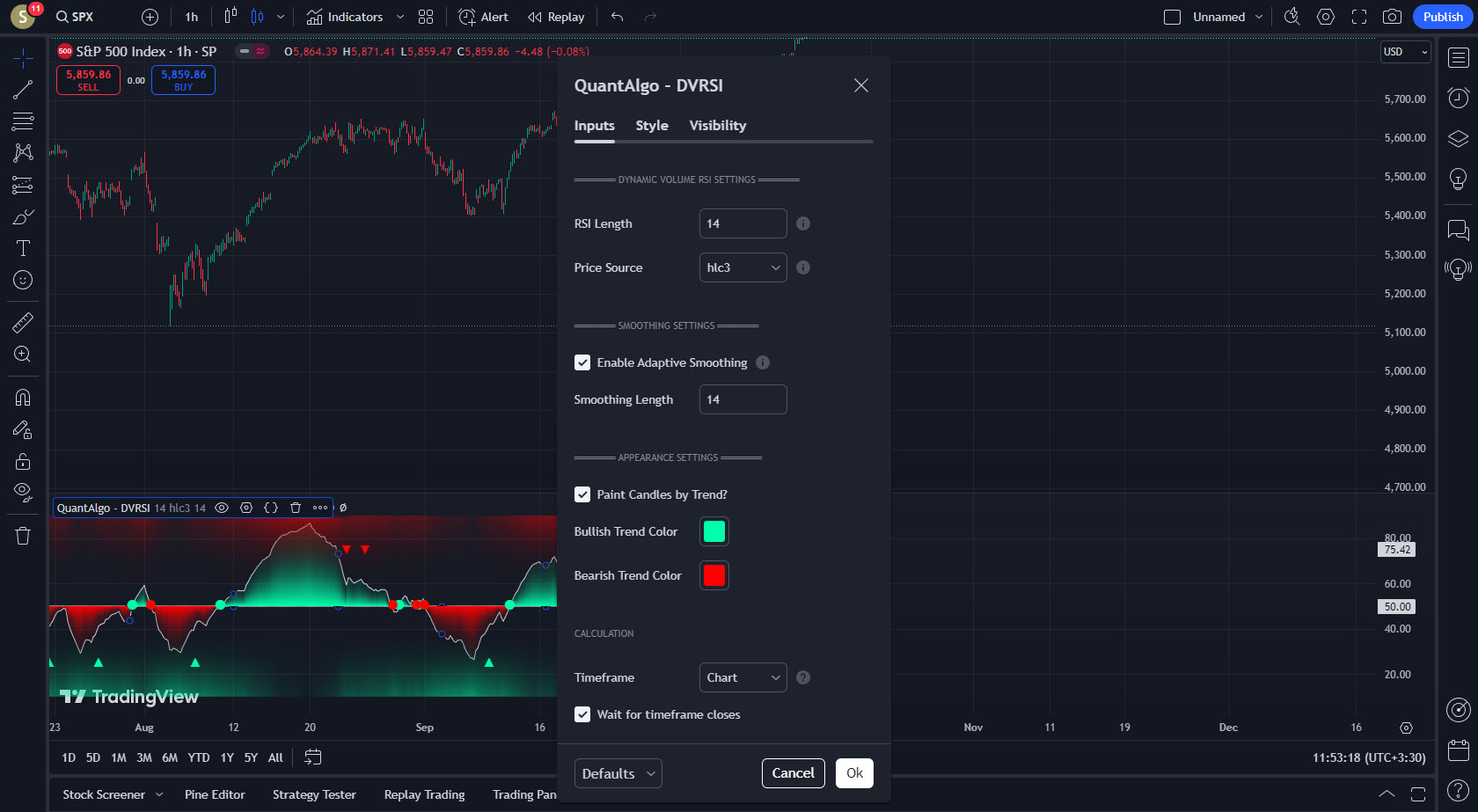Take a chart snapshot with the camera icon
Image resolution: width=1478 pixels, height=812 pixels.
1391,17
